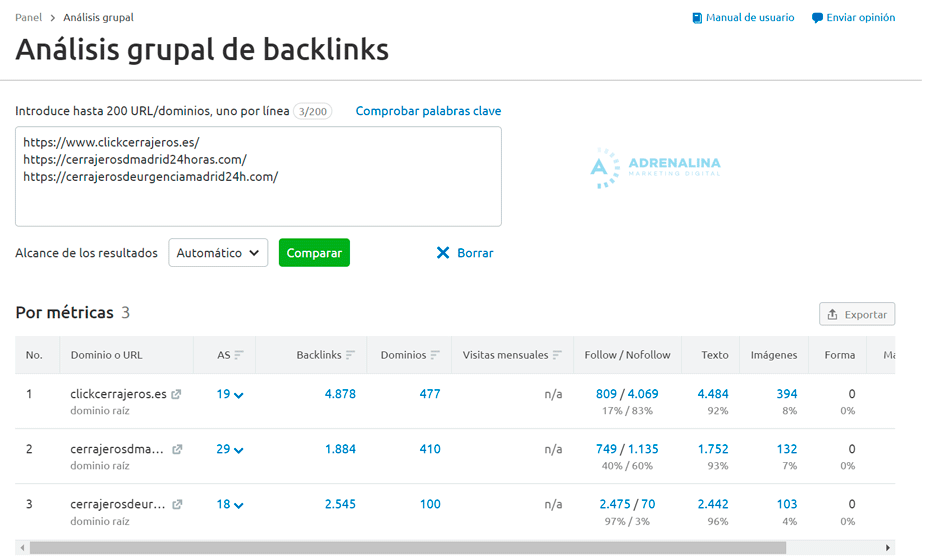
Task: Open domains count 477
Action: (430, 394)
